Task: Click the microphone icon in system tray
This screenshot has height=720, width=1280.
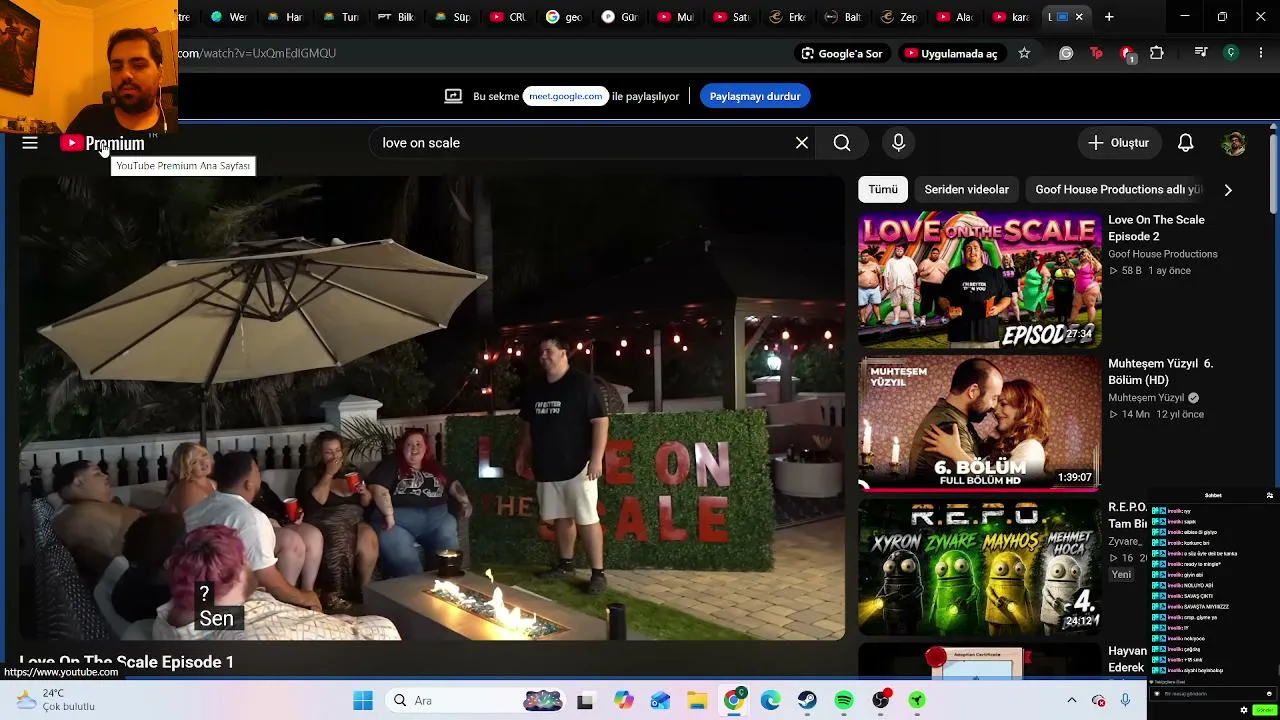Action: tap(1126, 700)
